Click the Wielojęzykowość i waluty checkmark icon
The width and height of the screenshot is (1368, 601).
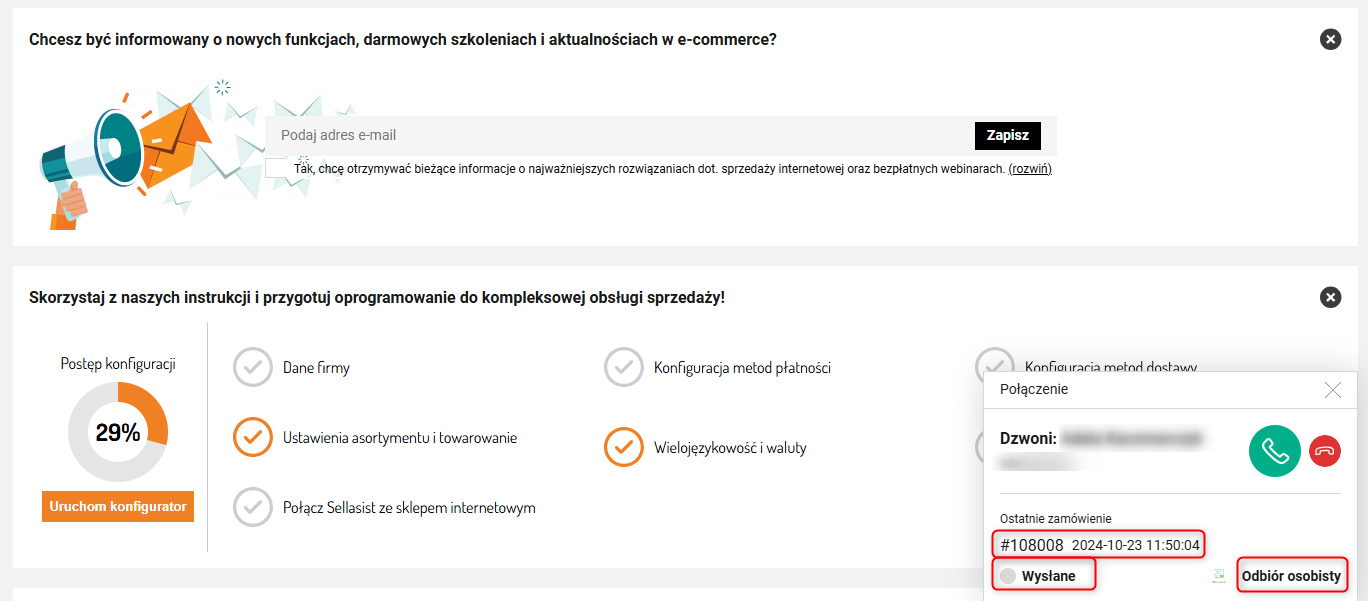pyautogui.click(x=624, y=447)
